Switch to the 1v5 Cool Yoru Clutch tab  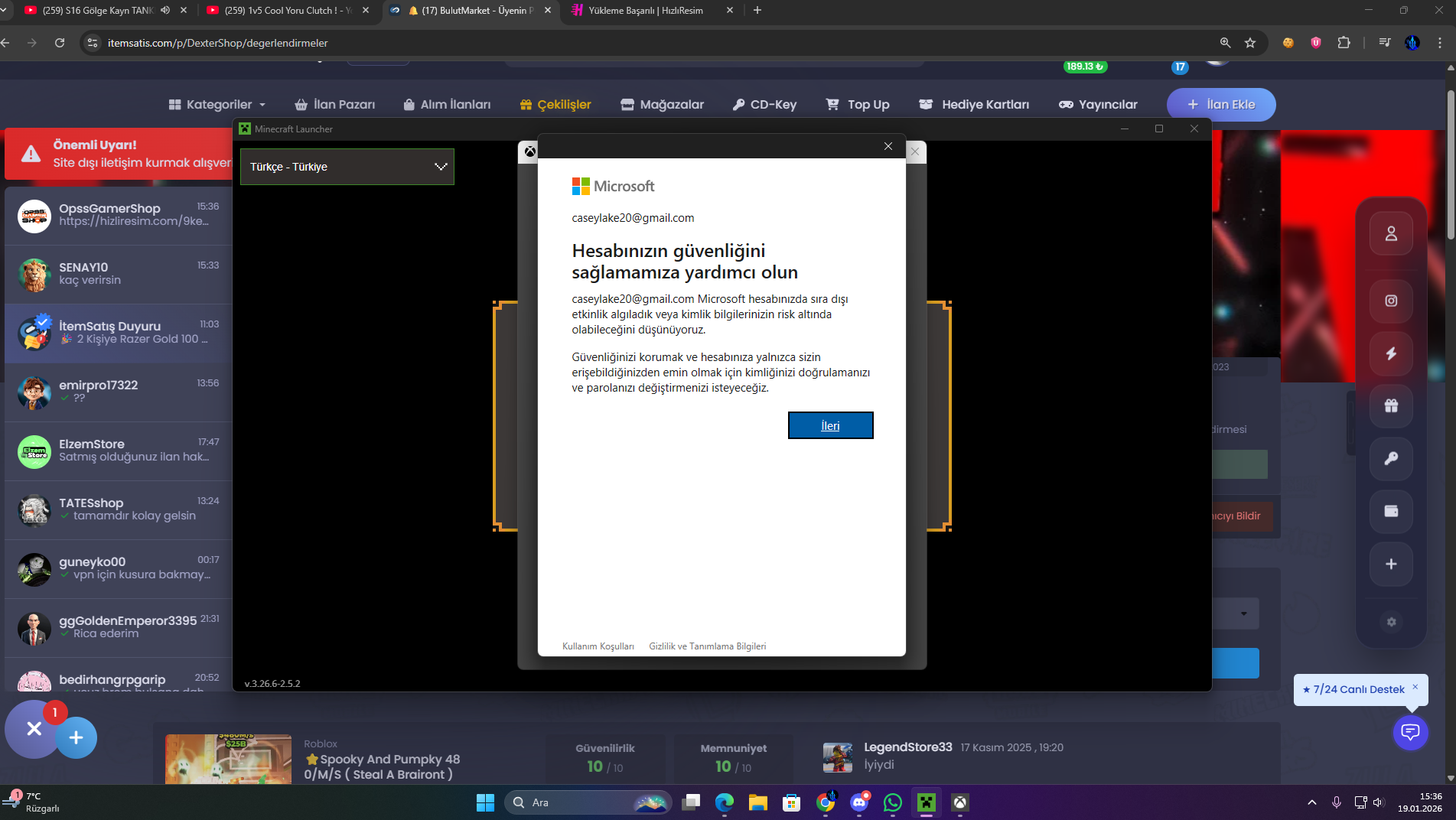point(288,10)
